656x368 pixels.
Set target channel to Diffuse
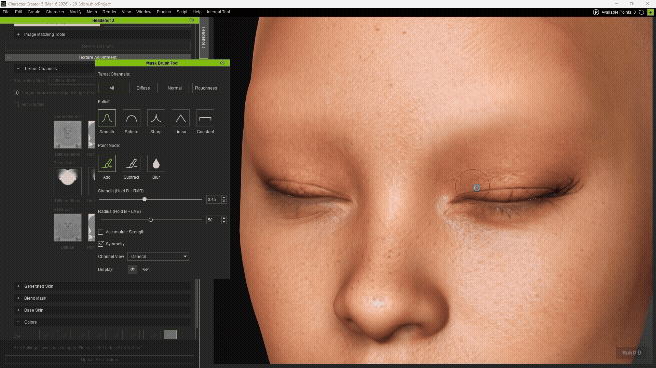(143, 88)
